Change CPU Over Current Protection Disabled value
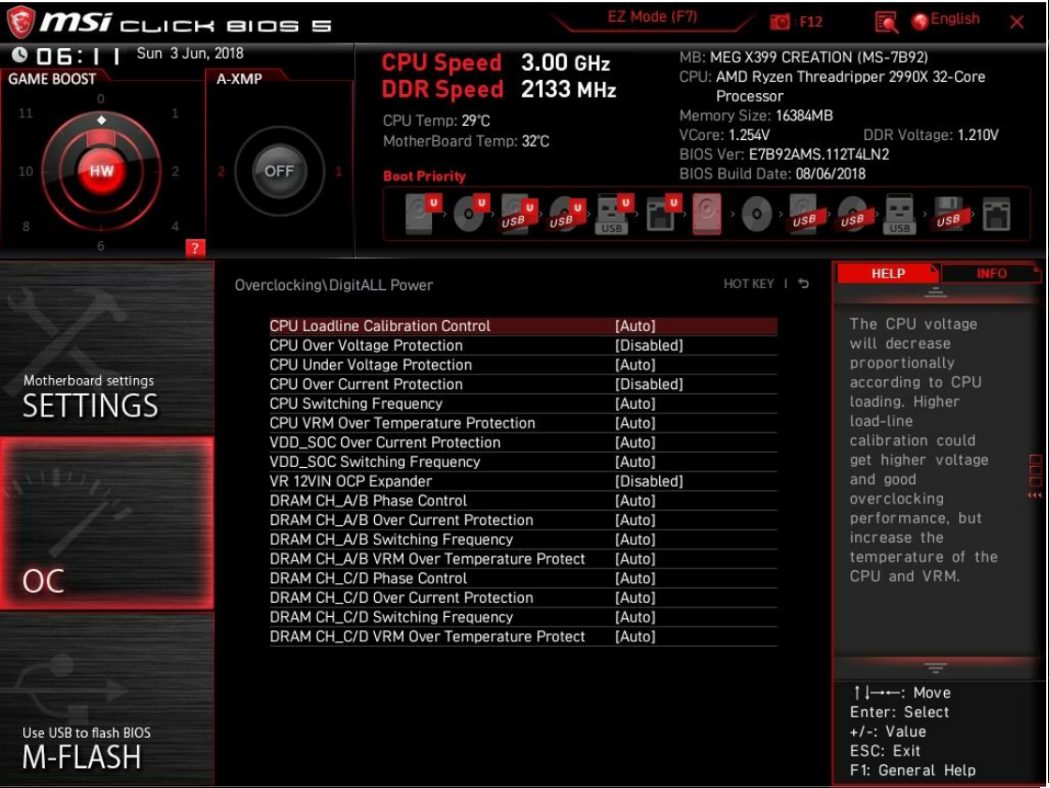This screenshot has height=788, width=1050. click(649, 384)
